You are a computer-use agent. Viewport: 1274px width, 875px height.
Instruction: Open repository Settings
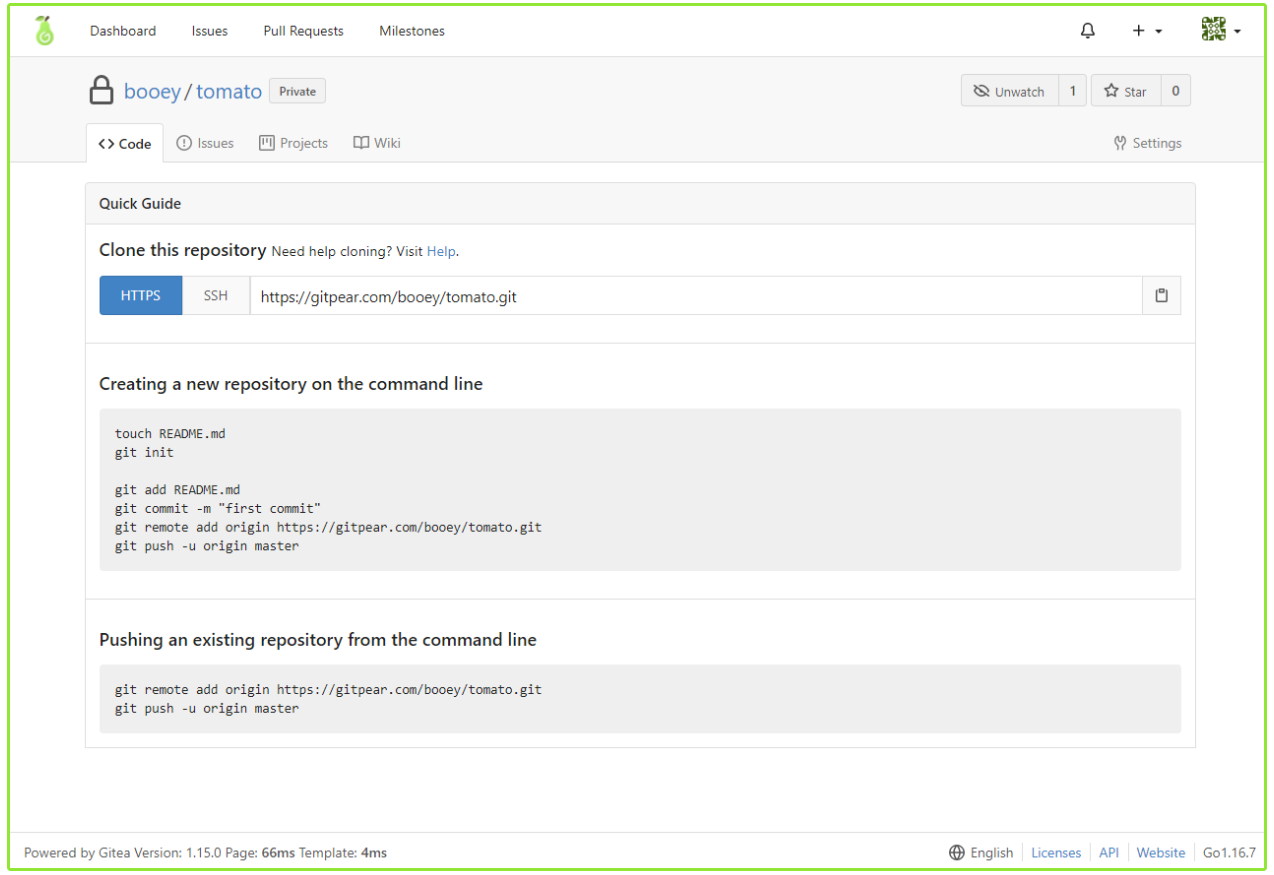tap(1147, 143)
